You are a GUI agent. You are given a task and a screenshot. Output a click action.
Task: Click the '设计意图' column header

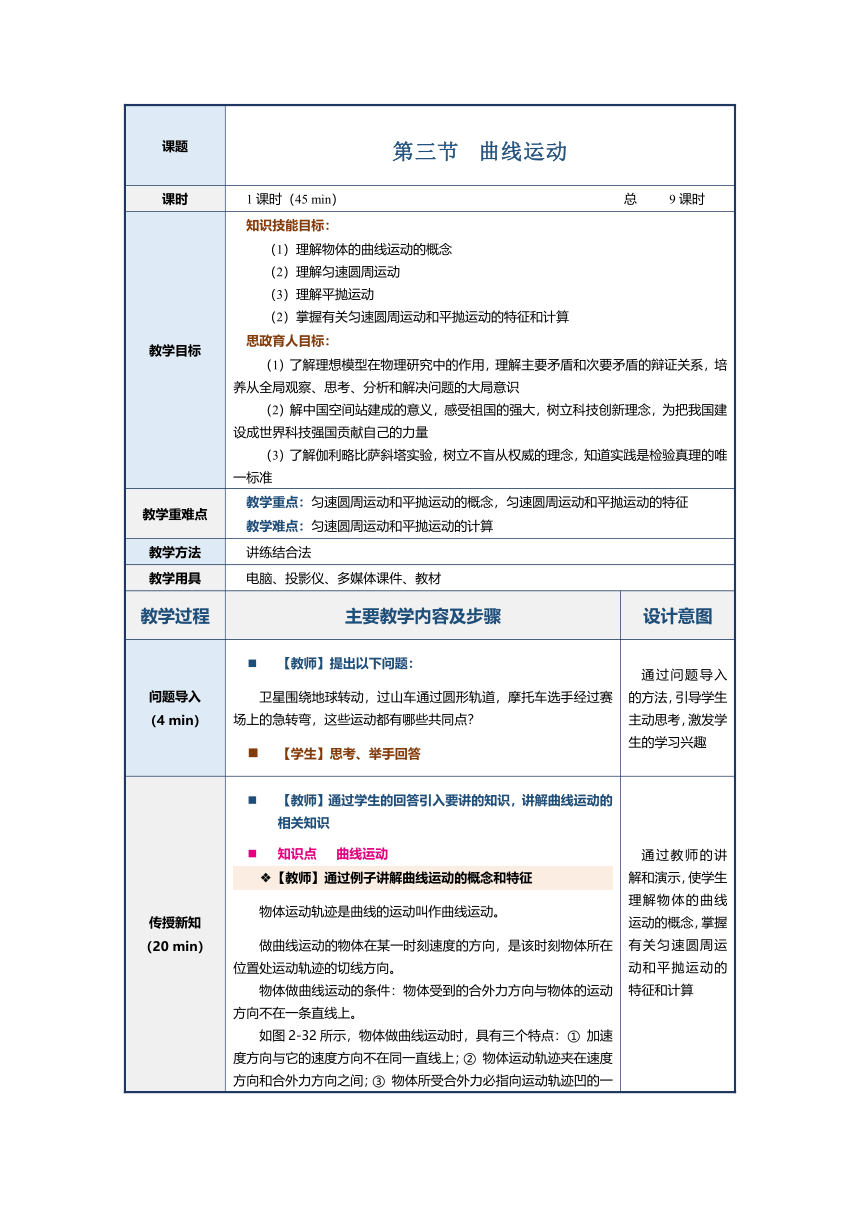pos(678,617)
